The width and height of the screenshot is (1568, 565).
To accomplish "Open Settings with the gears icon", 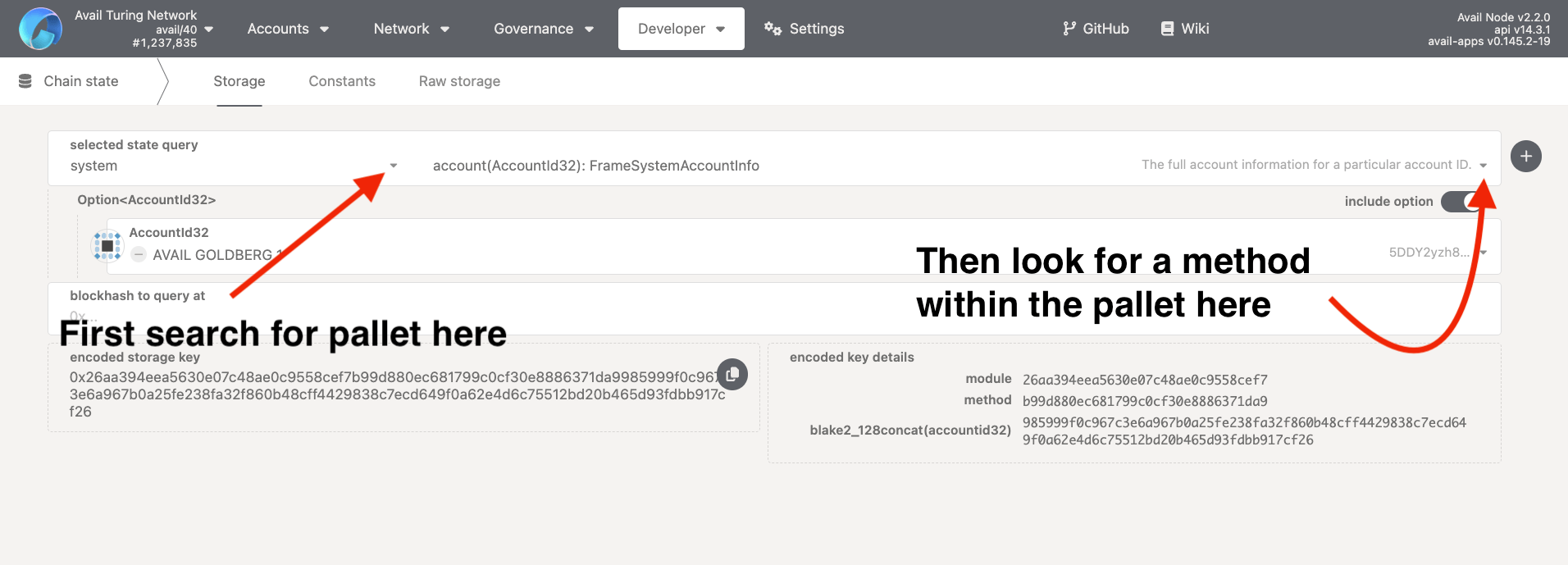I will coord(772,29).
